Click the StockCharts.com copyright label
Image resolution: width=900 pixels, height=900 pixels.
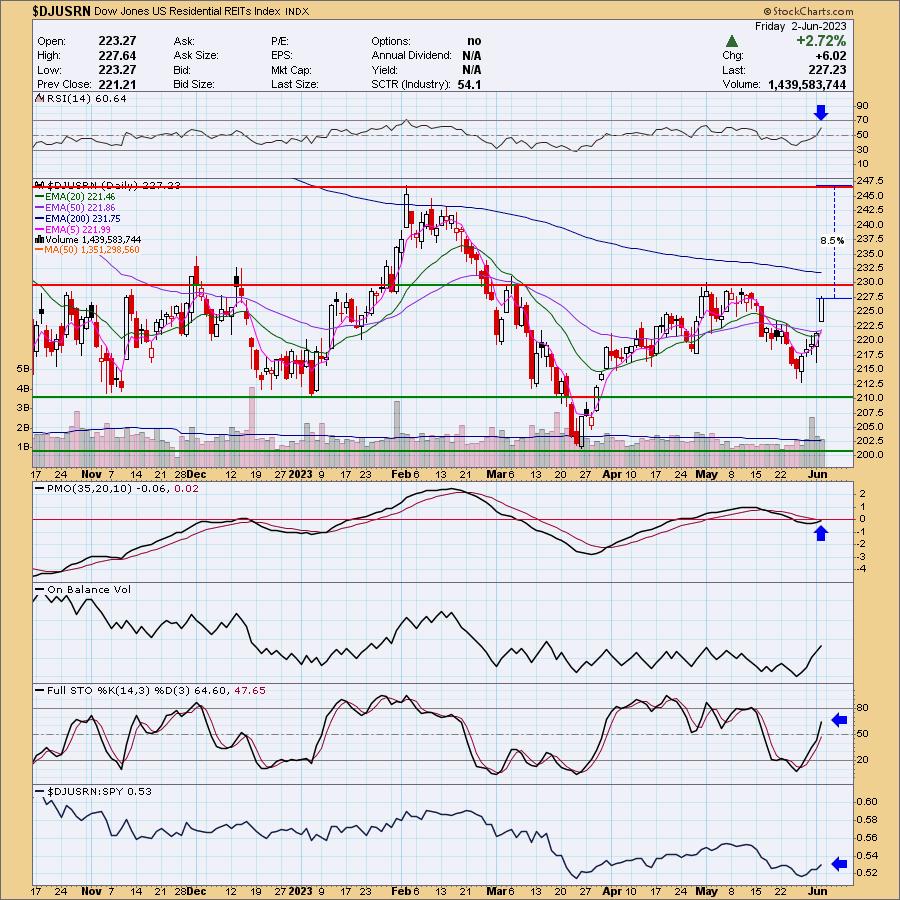tap(808, 11)
